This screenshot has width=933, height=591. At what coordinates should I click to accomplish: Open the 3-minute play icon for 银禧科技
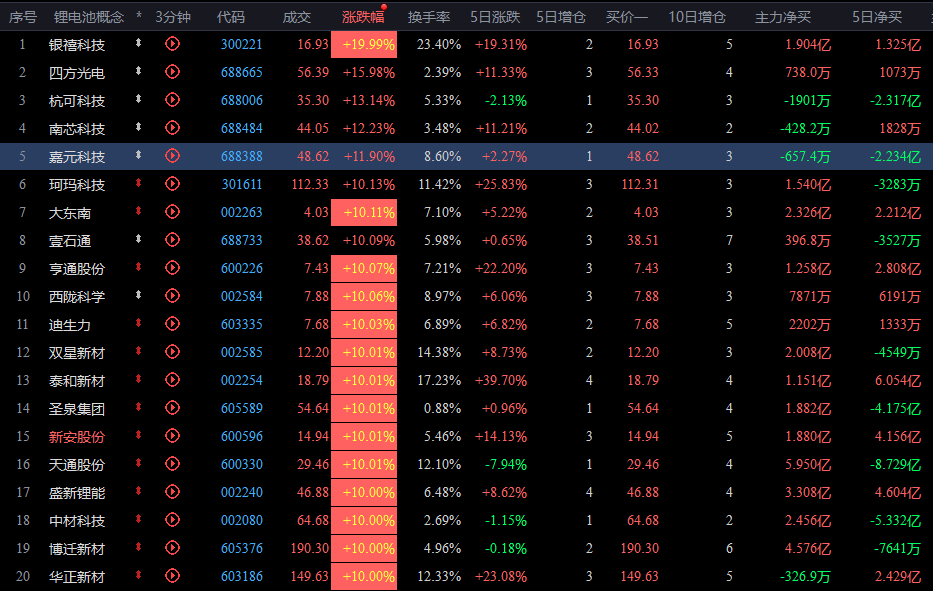click(172, 43)
